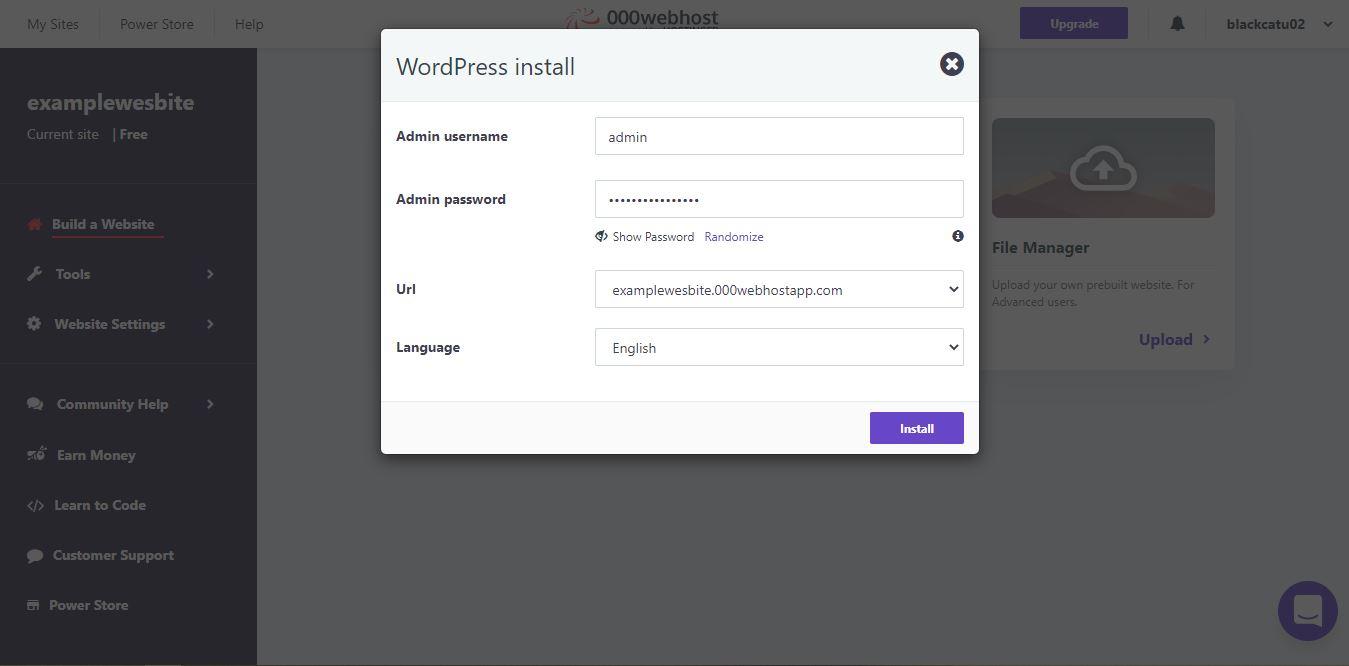Click the WordPress install title

pyautogui.click(x=485, y=67)
